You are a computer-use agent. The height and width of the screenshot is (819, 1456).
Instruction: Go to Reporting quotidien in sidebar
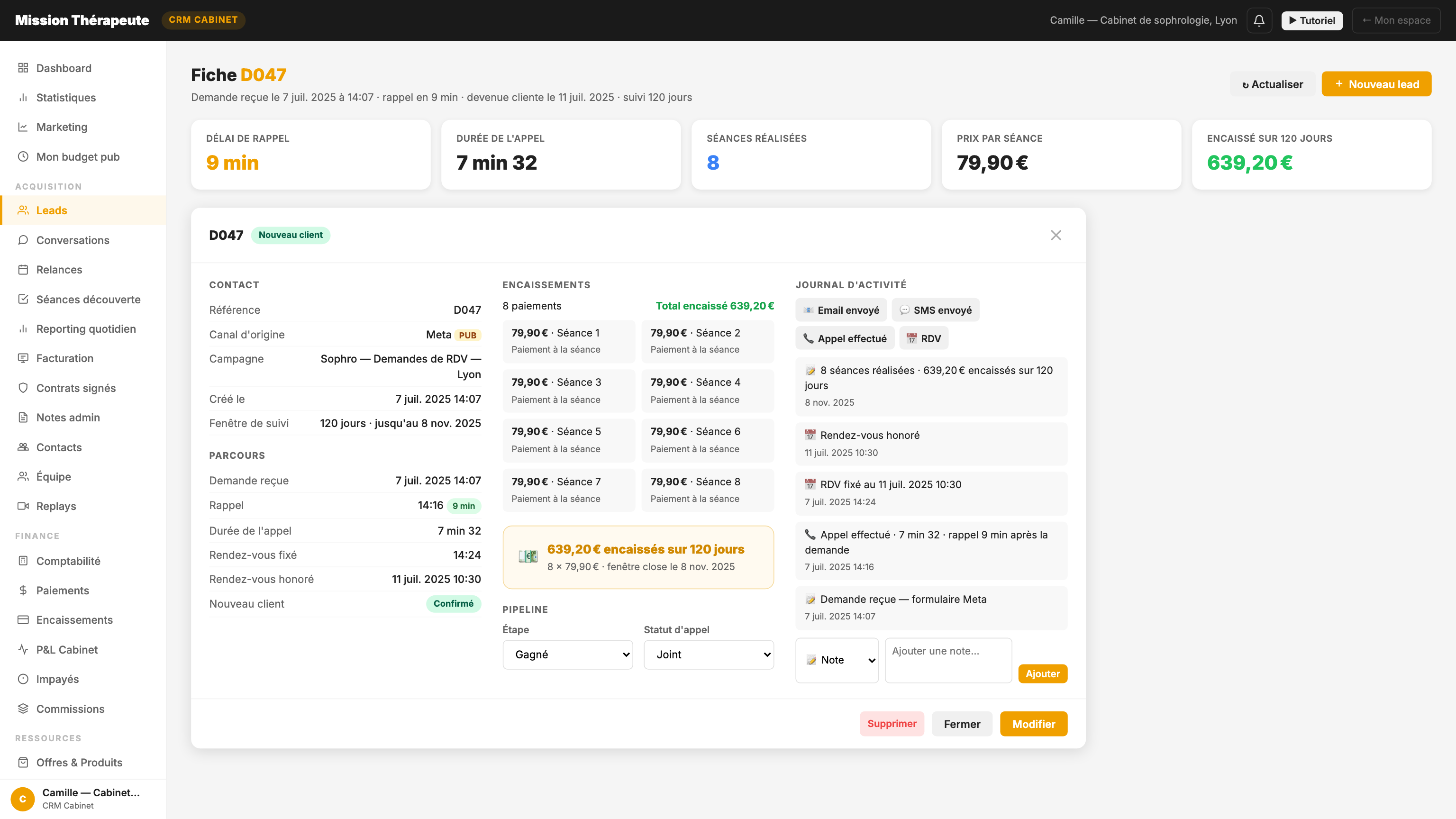coord(83,328)
